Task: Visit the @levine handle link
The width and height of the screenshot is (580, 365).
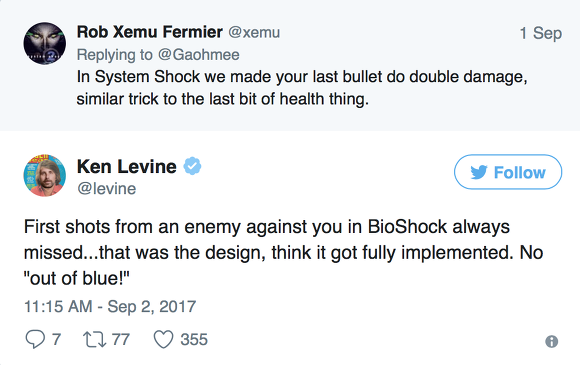Action: pyautogui.click(x=107, y=189)
